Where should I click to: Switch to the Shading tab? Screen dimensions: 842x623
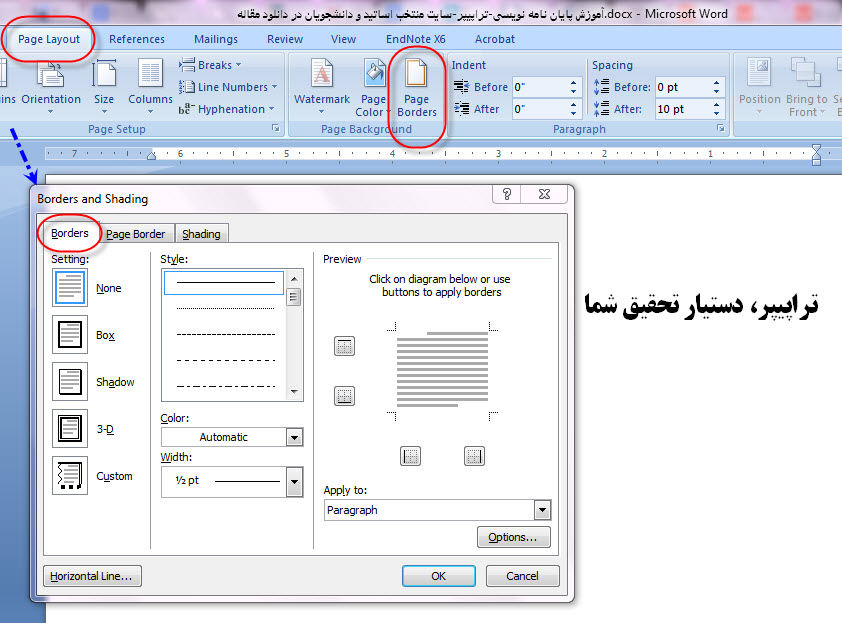coord(201,233)
